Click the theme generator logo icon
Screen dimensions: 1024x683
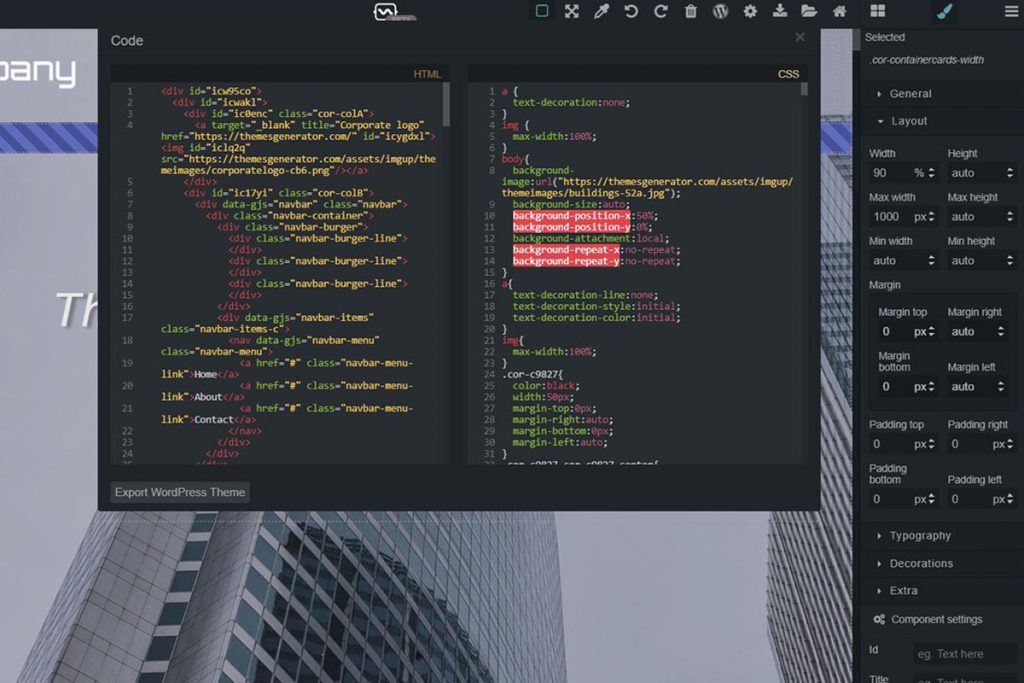[x=386, y=12]
